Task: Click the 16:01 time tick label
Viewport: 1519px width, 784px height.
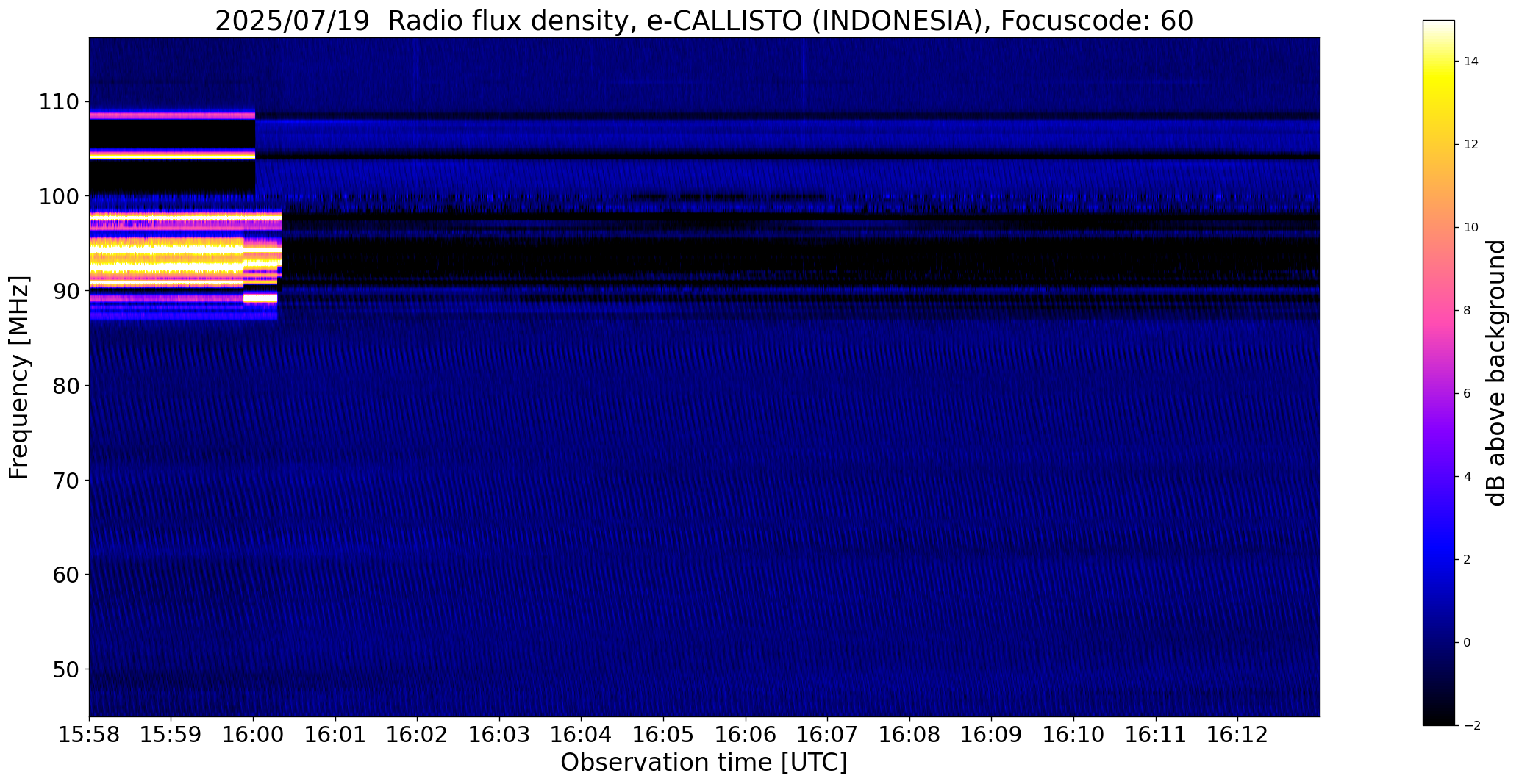Action: pos(336,735)
